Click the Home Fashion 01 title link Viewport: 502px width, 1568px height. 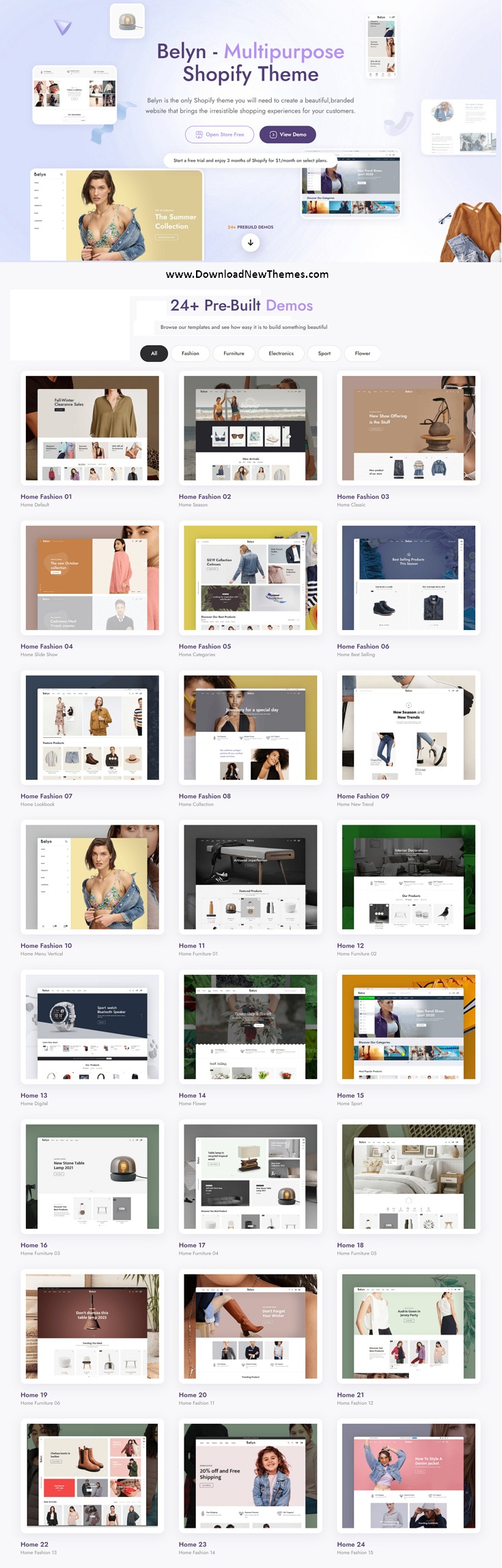(46, 497)
